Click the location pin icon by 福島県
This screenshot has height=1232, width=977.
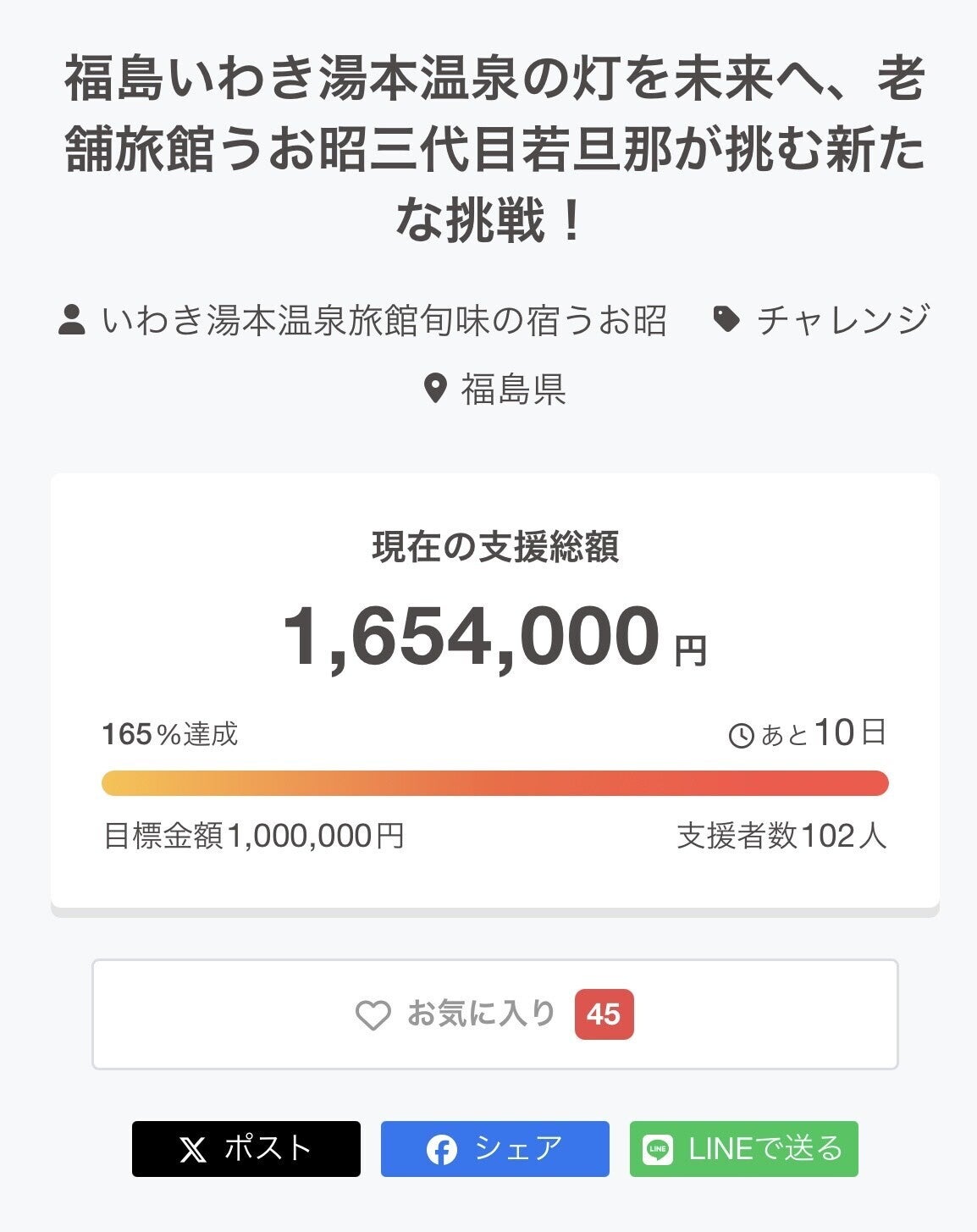pyautogui.click(x=434, y=389)
